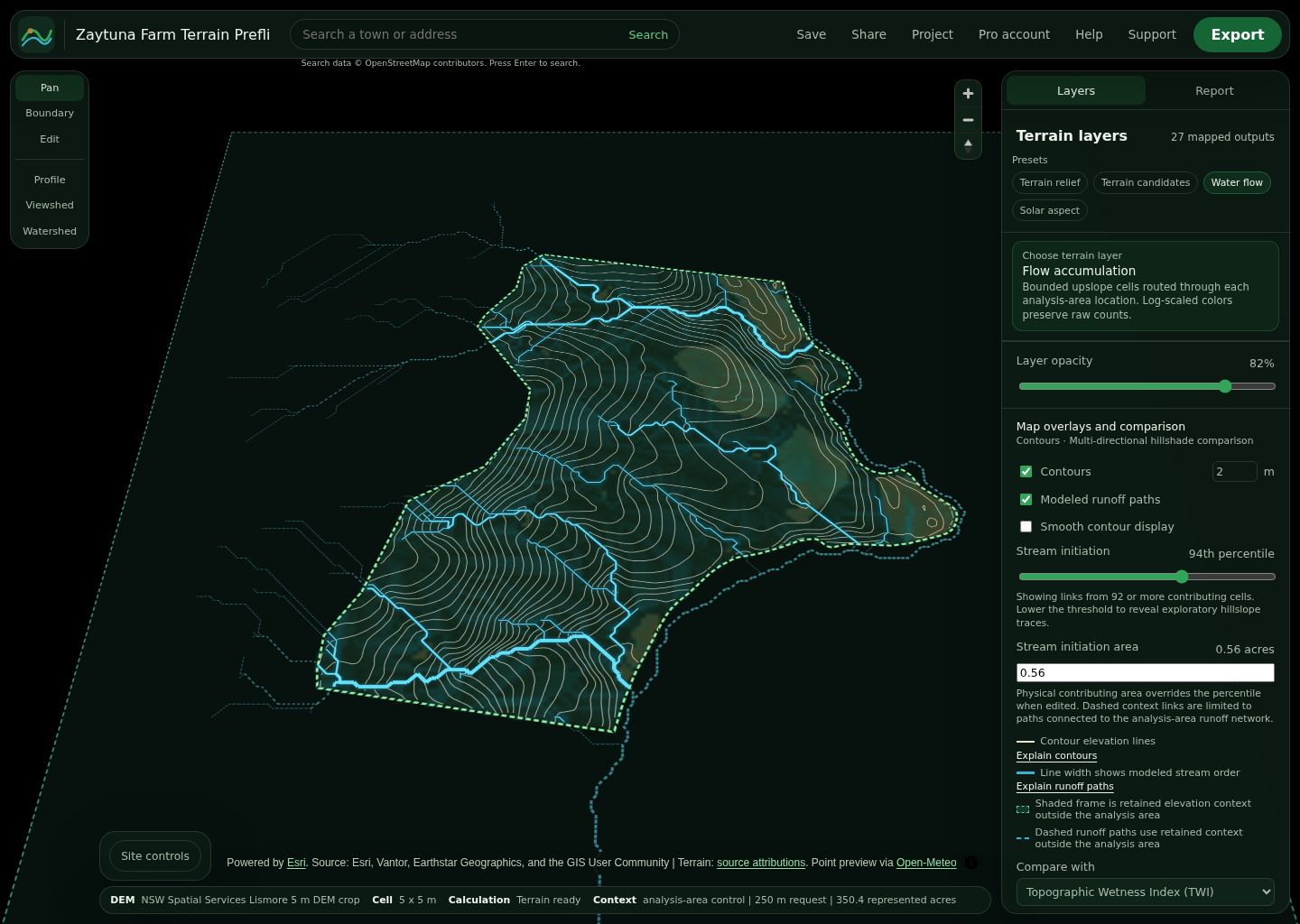Select the Pan tool

50,88
